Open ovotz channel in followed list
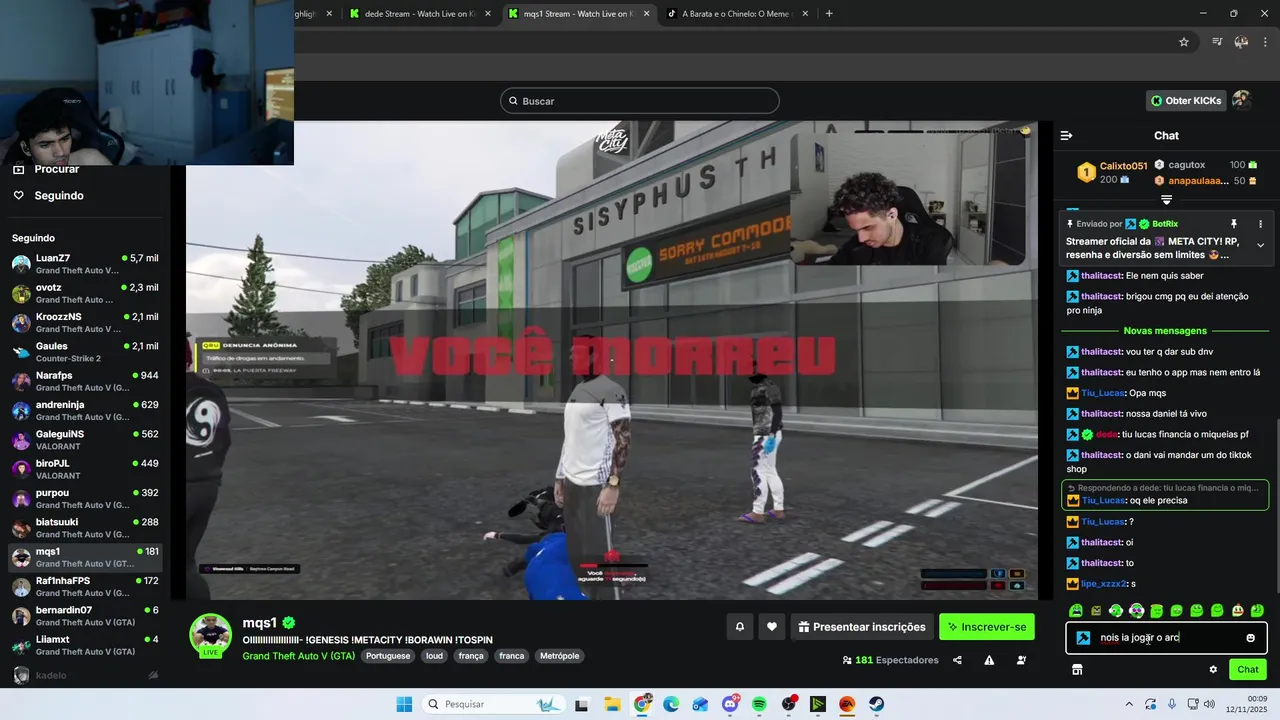Screen dimensions: 1280x720 85,293
